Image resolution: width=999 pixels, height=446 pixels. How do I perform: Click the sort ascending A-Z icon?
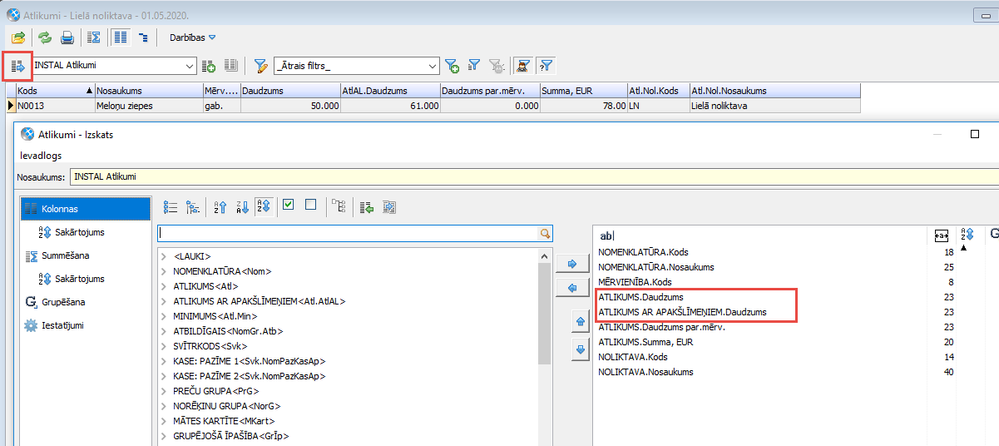tap(221, 207)
